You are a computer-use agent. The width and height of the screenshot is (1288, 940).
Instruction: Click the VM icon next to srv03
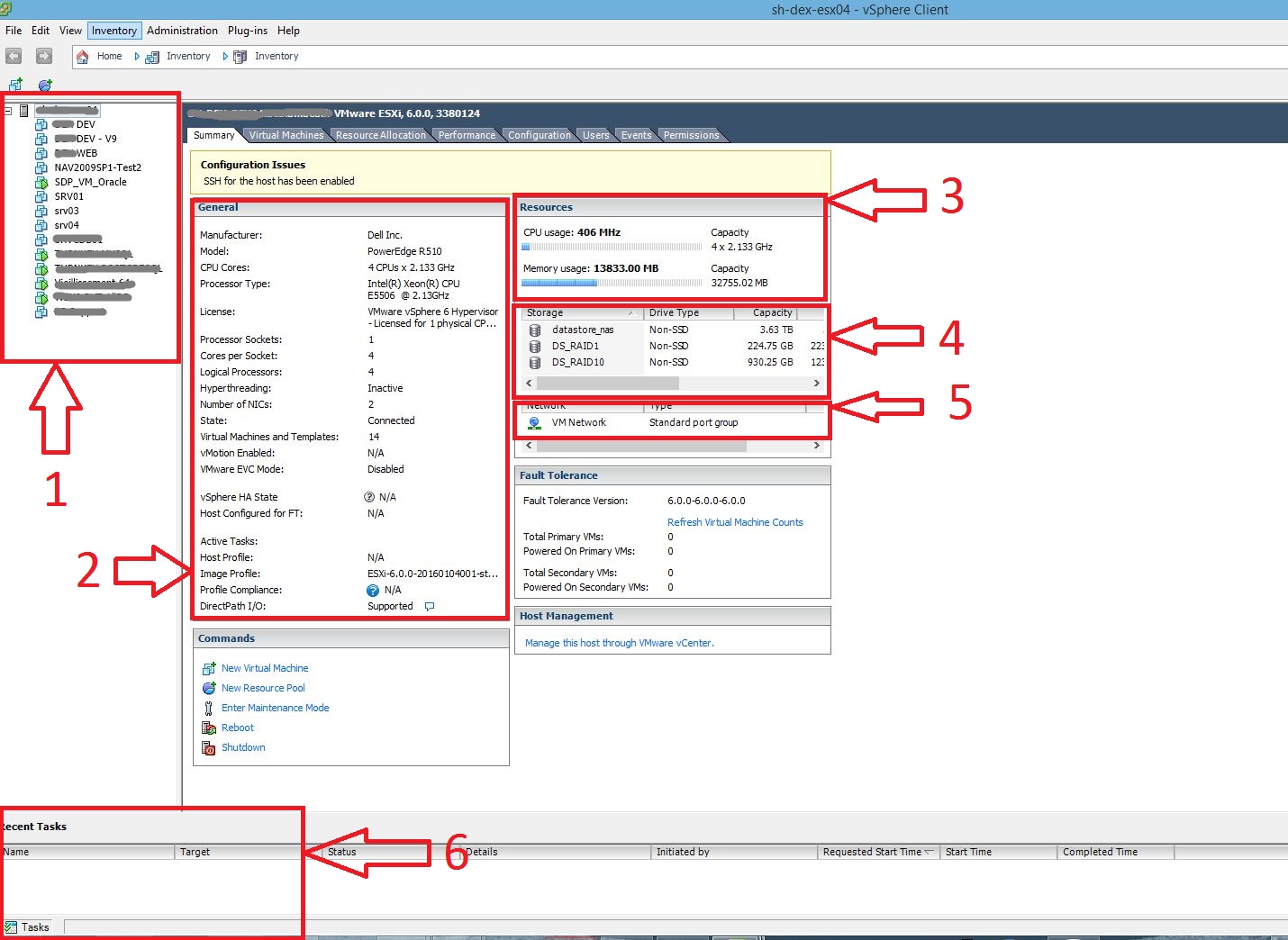41,211
